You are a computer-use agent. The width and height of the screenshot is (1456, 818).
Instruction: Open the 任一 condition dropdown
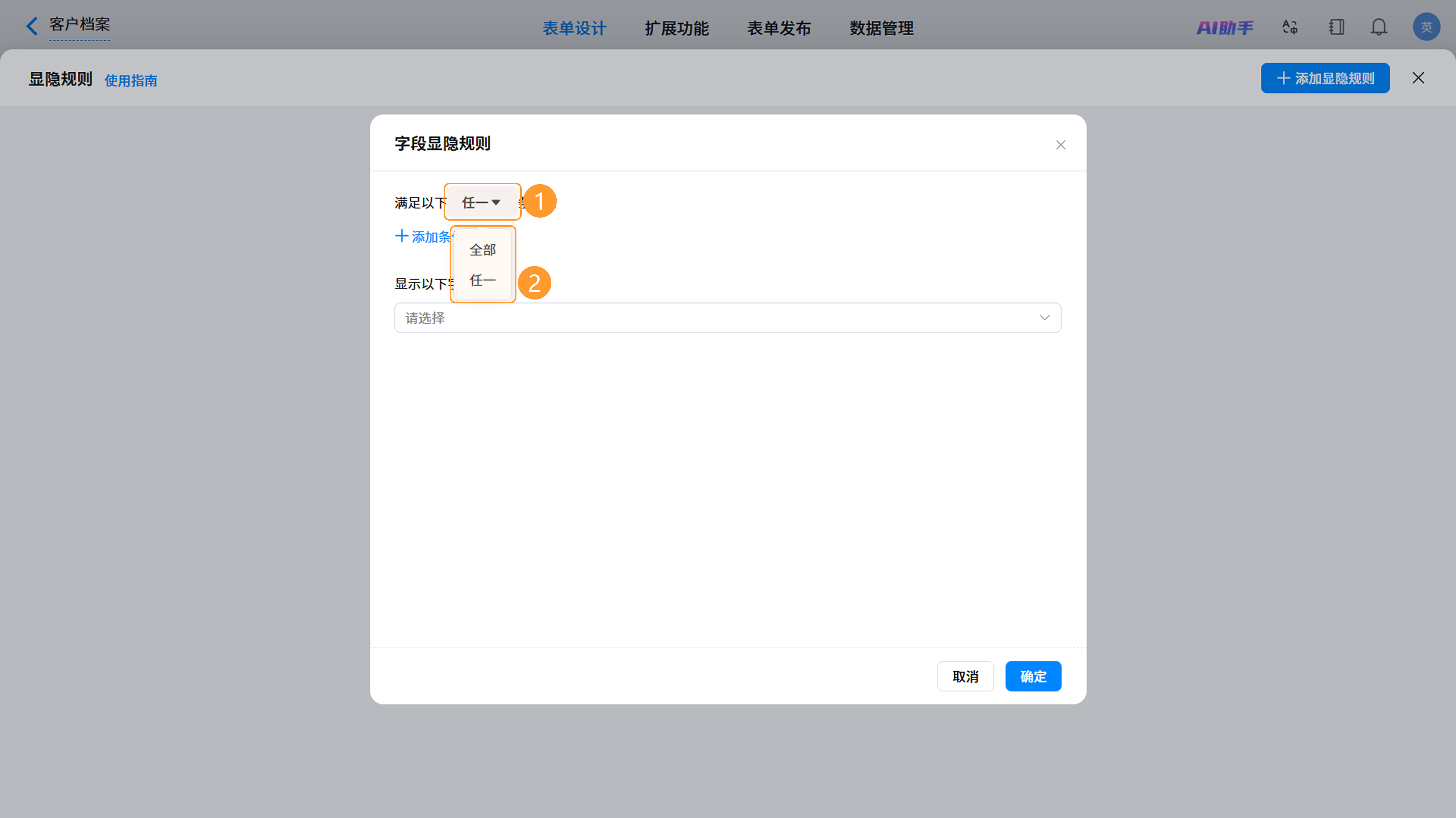482,202
